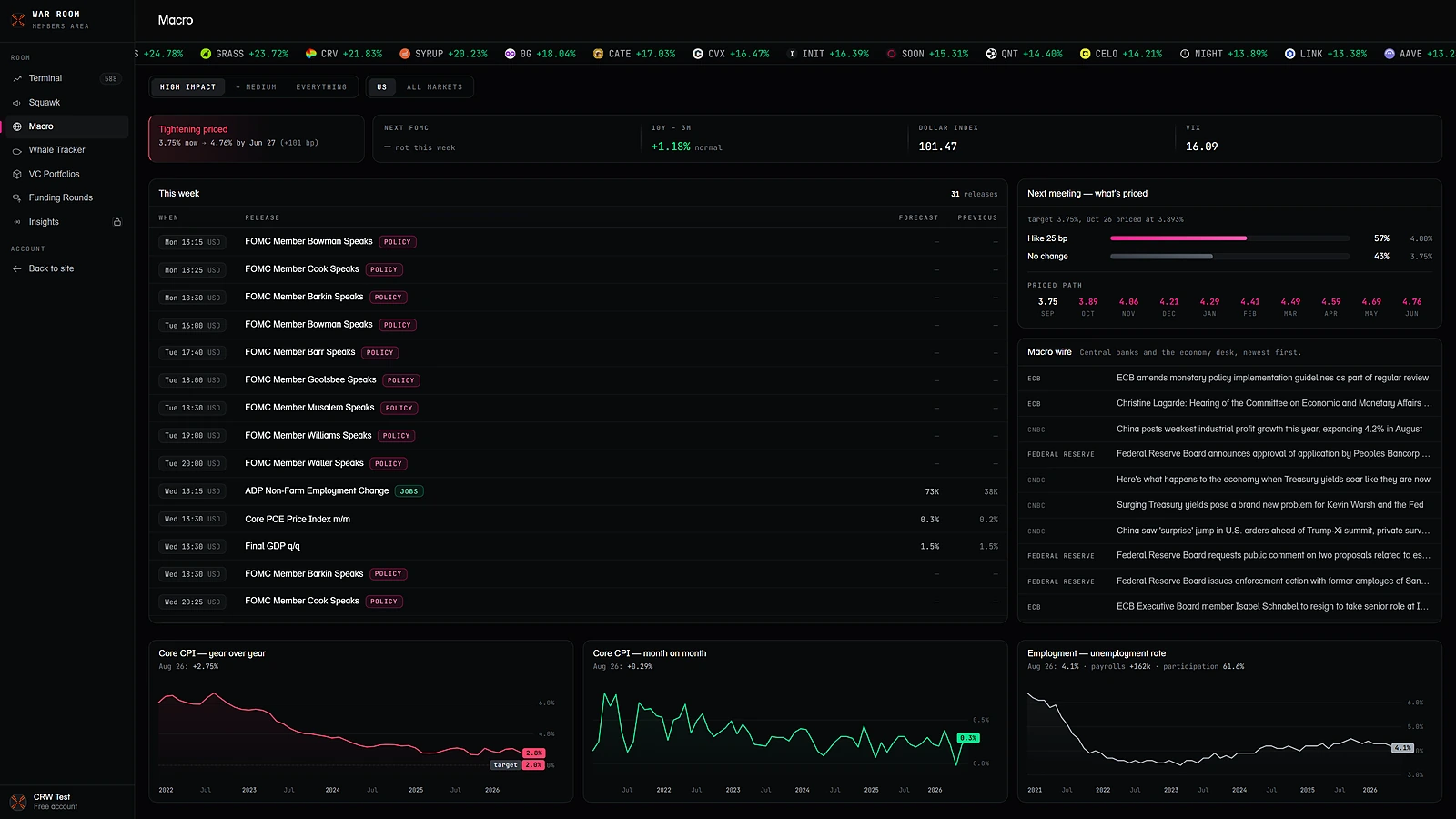Click the No change probability bar
This screenshot has width=1456, height=819.
click(x=1229, y=257)
